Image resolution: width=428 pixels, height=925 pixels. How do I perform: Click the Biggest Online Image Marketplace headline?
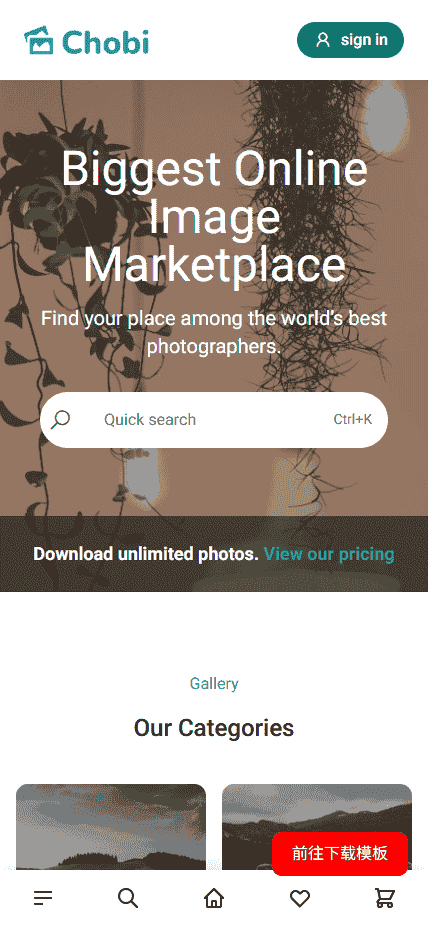(x=214, y=218)
